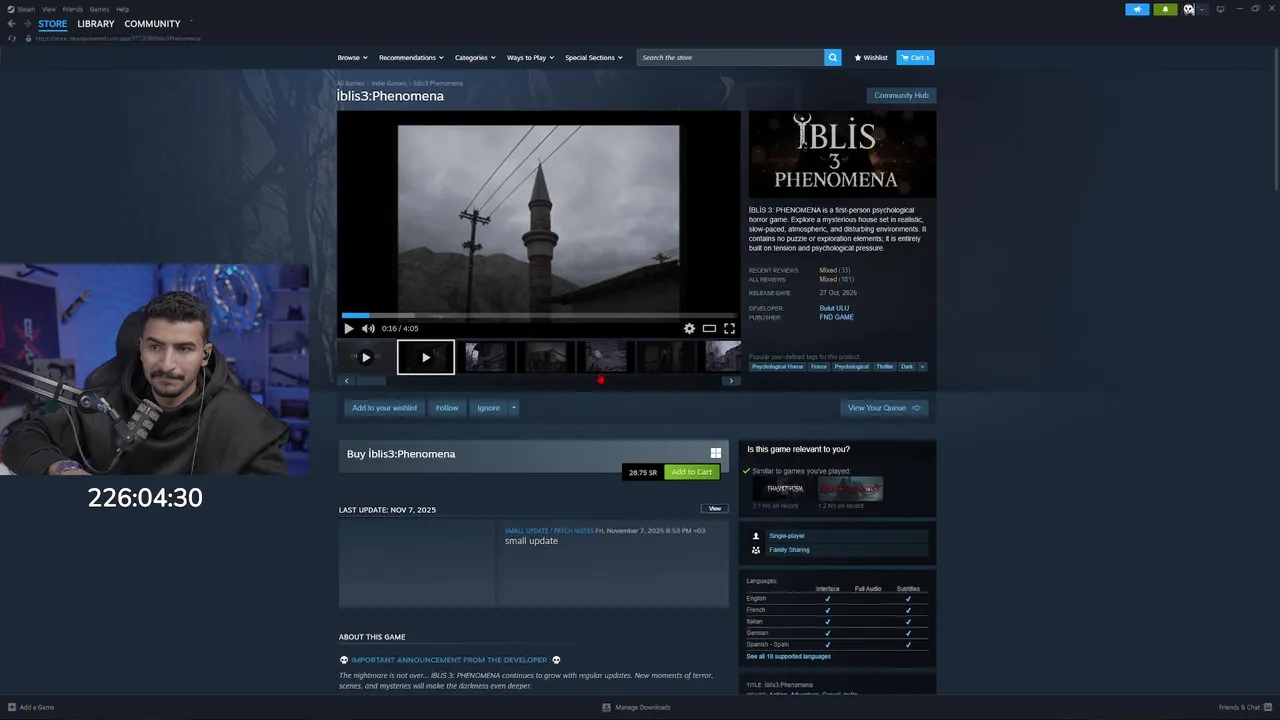The width and height of the screenshot is (1280, 720).
Task: Expand the Special Sections dropdown
Action: [x=594, y=57]
